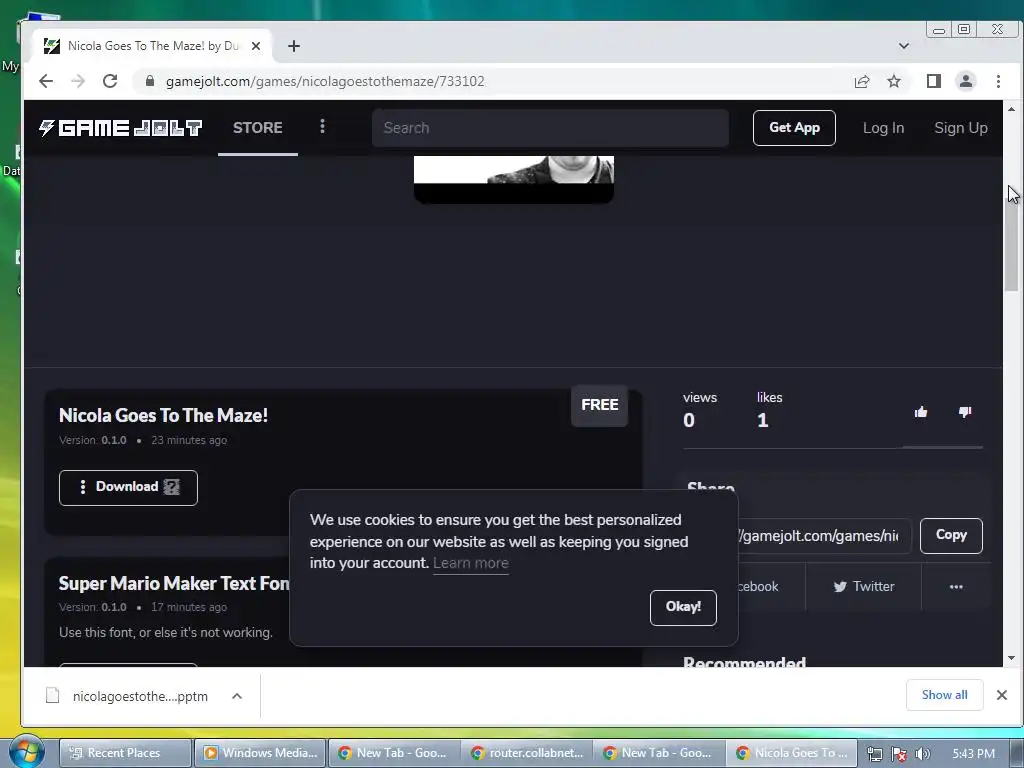Click the Action Center flag tray icon

click(899, 754)
